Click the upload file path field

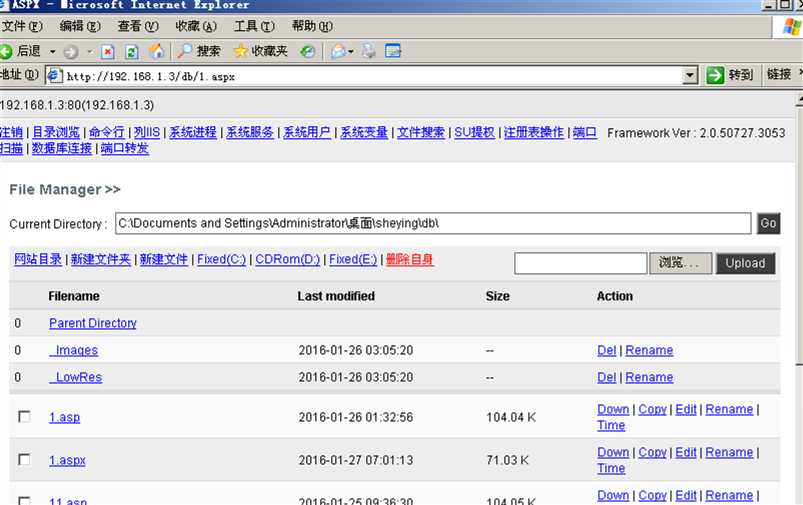(x=581, y=263)
